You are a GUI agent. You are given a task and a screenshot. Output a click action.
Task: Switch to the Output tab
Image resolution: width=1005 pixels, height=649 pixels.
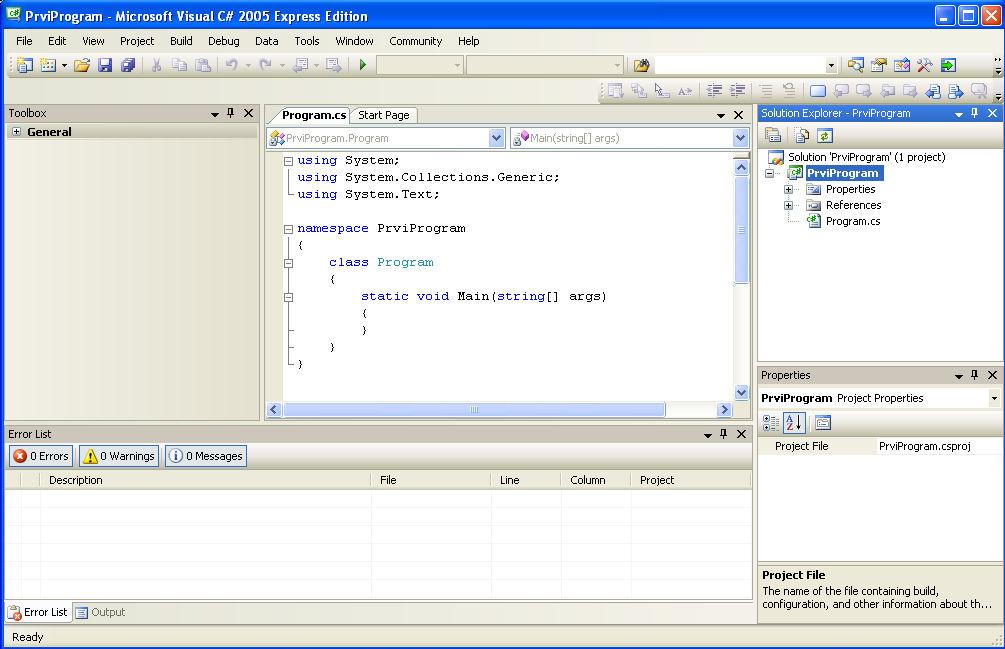(x=101, y=612)
